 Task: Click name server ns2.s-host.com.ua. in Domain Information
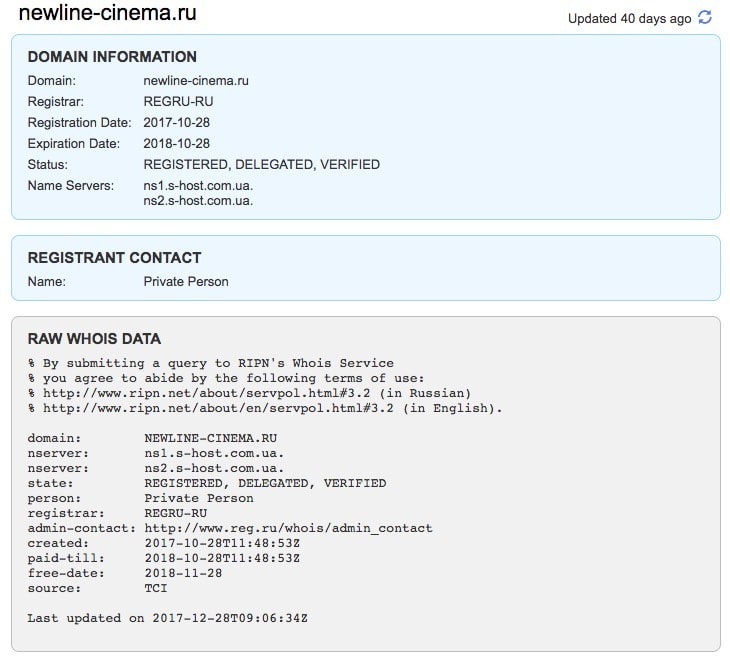[x=198, y=201]
